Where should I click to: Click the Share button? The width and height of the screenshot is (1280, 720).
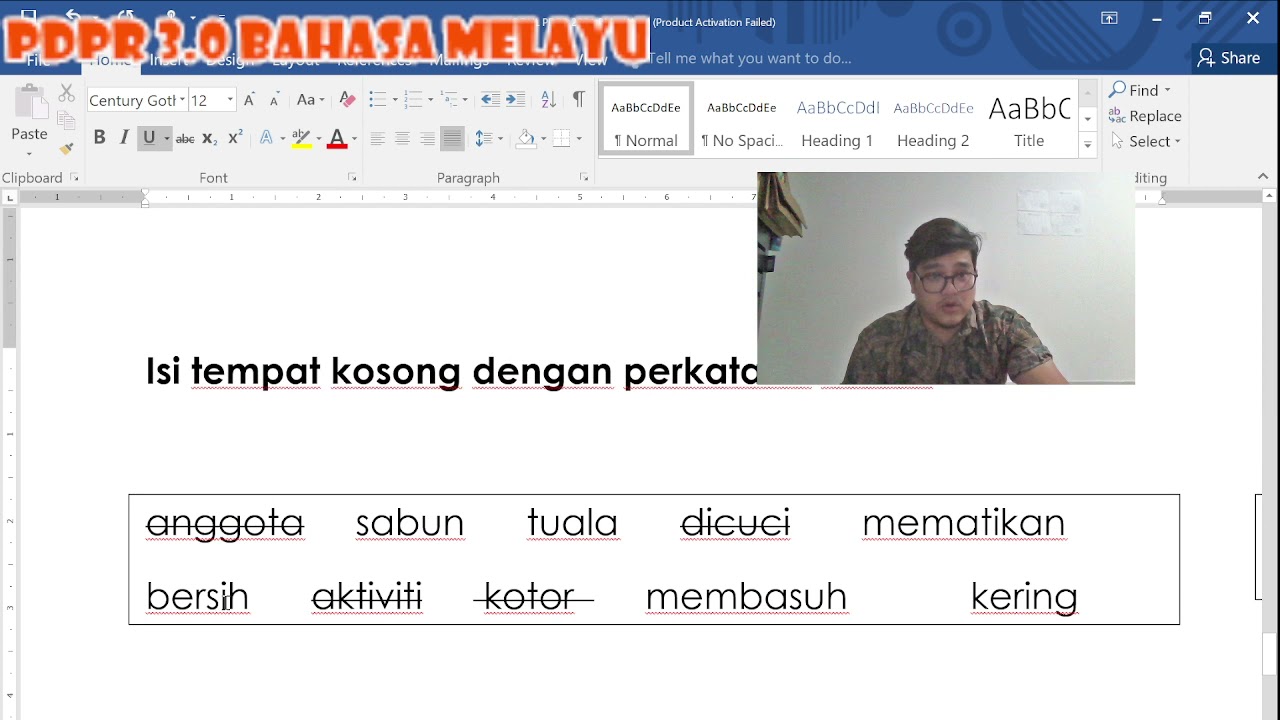pyautogui.click(x=1229, y=58)
